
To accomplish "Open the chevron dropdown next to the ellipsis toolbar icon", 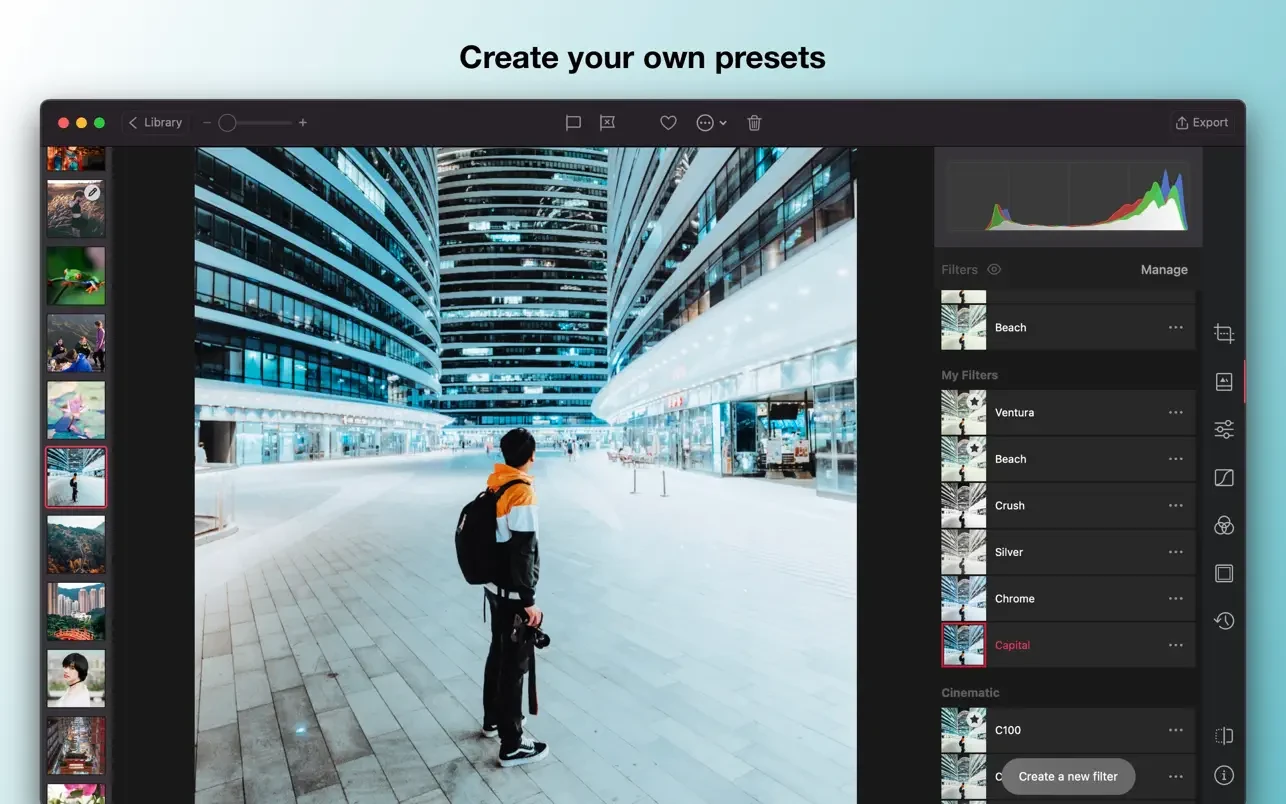I will coord(723,122).
